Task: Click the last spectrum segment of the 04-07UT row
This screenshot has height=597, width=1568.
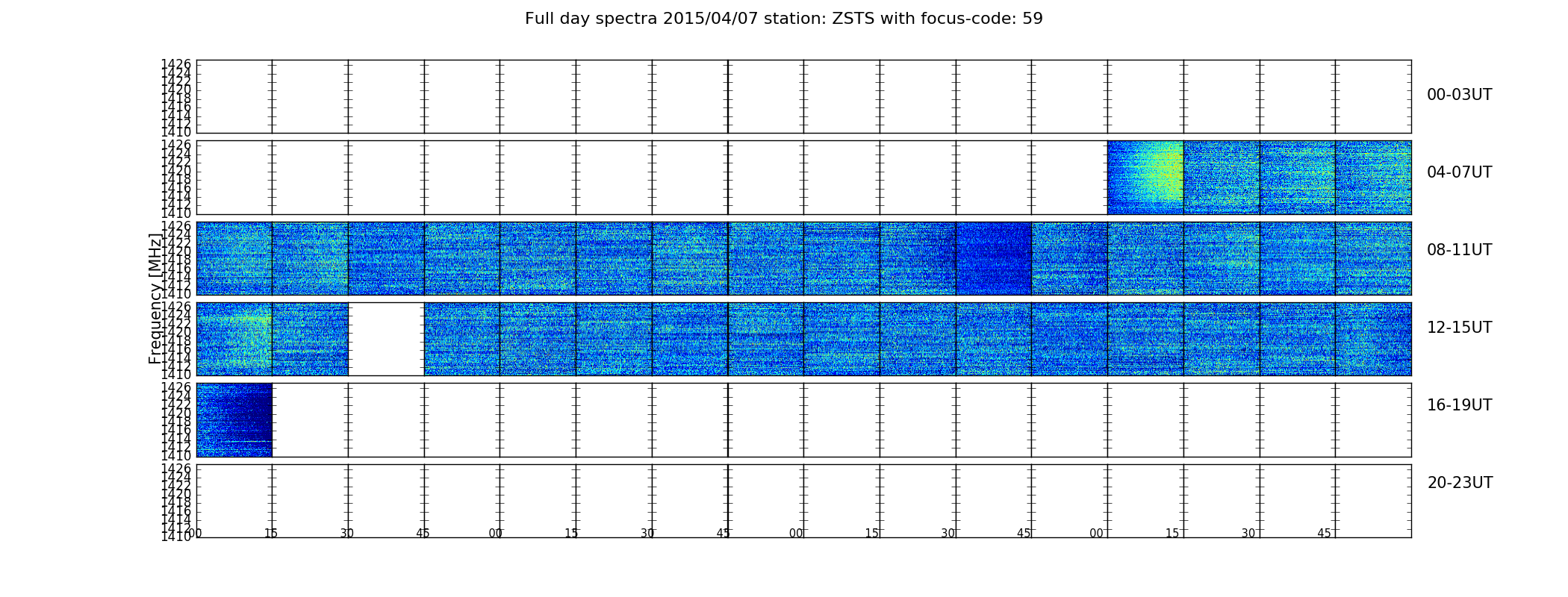Action: click(1373, 178)
